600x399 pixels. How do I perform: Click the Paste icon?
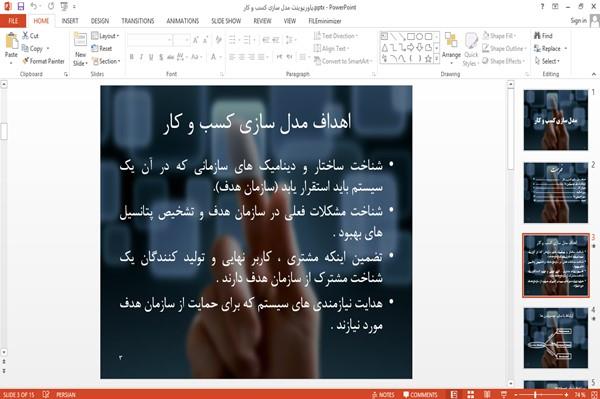pyautogui.click(x=11, y=41)
